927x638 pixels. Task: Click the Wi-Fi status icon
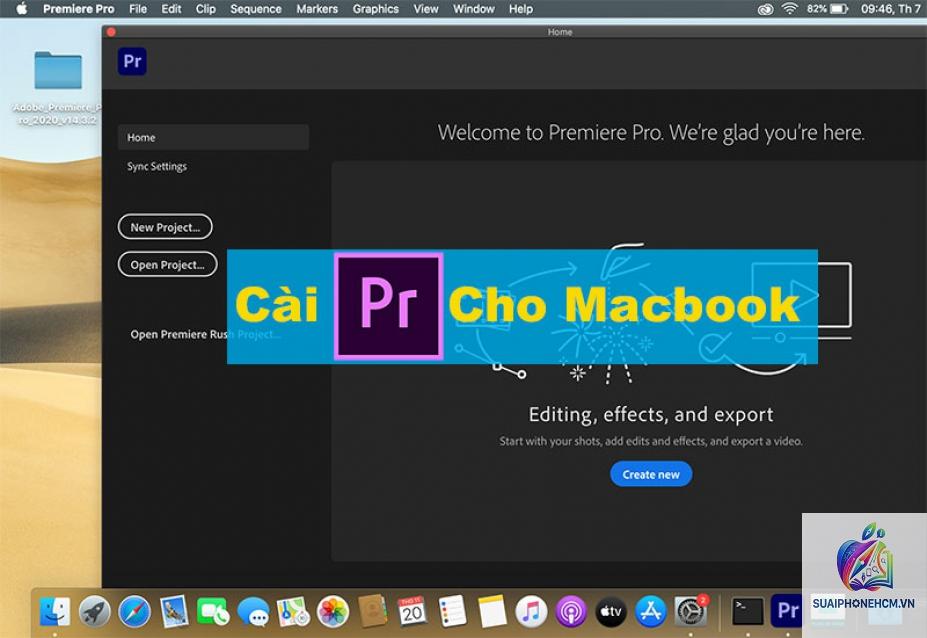click(x=789, y=9)
